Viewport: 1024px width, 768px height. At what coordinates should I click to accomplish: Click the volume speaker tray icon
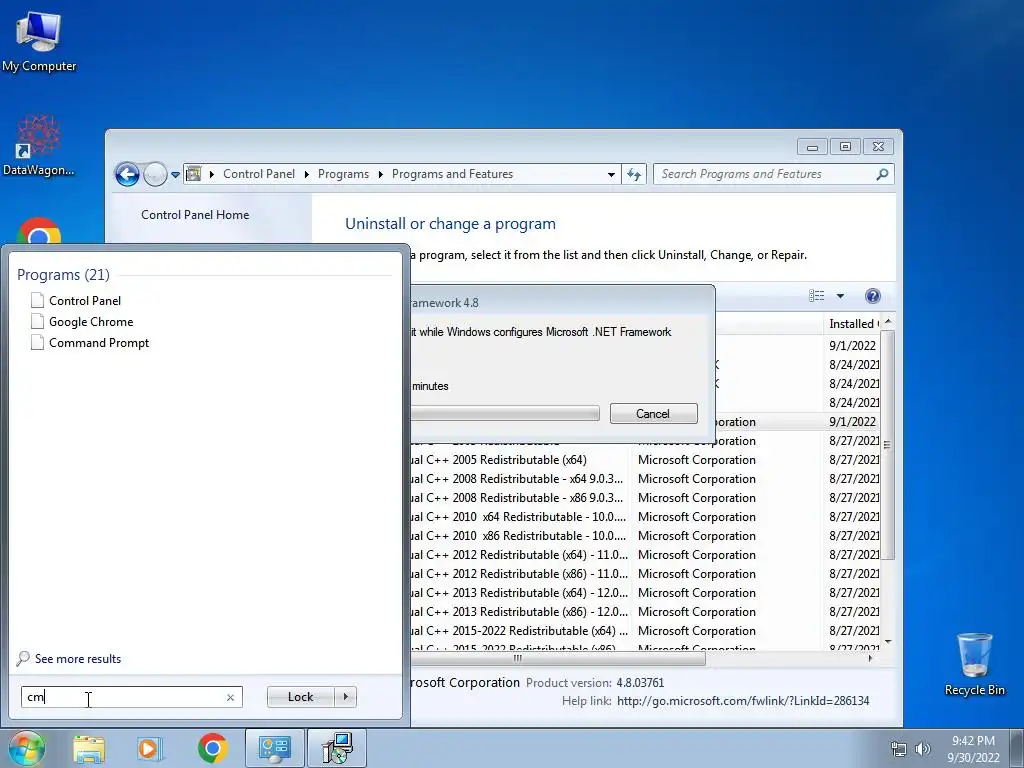coord(923,749)
